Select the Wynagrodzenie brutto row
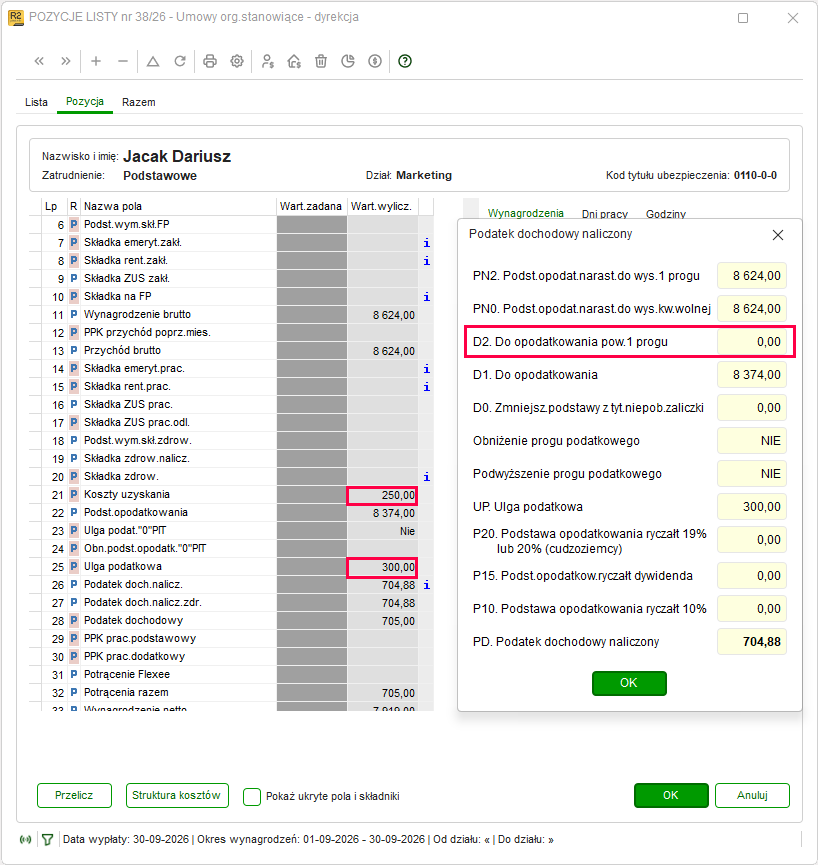The height and width of the screenshot is (865, 818). point(229,315)
